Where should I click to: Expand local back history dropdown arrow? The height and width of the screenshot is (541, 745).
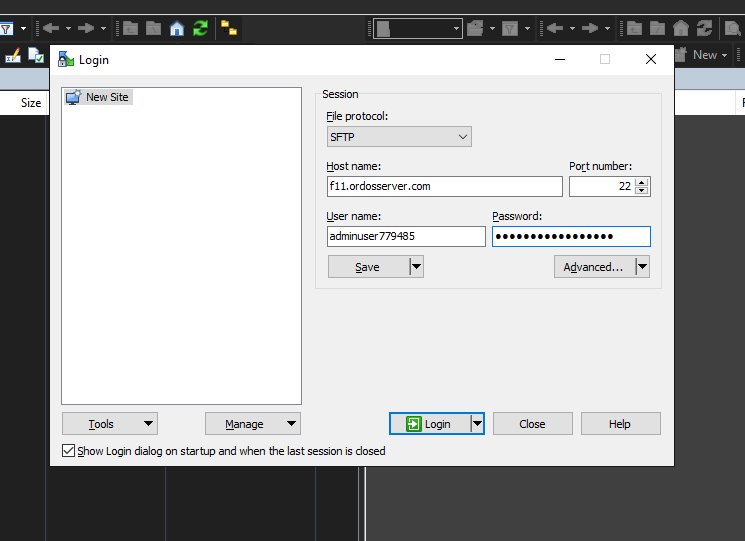pyautogui.click(x=68, y=28)
